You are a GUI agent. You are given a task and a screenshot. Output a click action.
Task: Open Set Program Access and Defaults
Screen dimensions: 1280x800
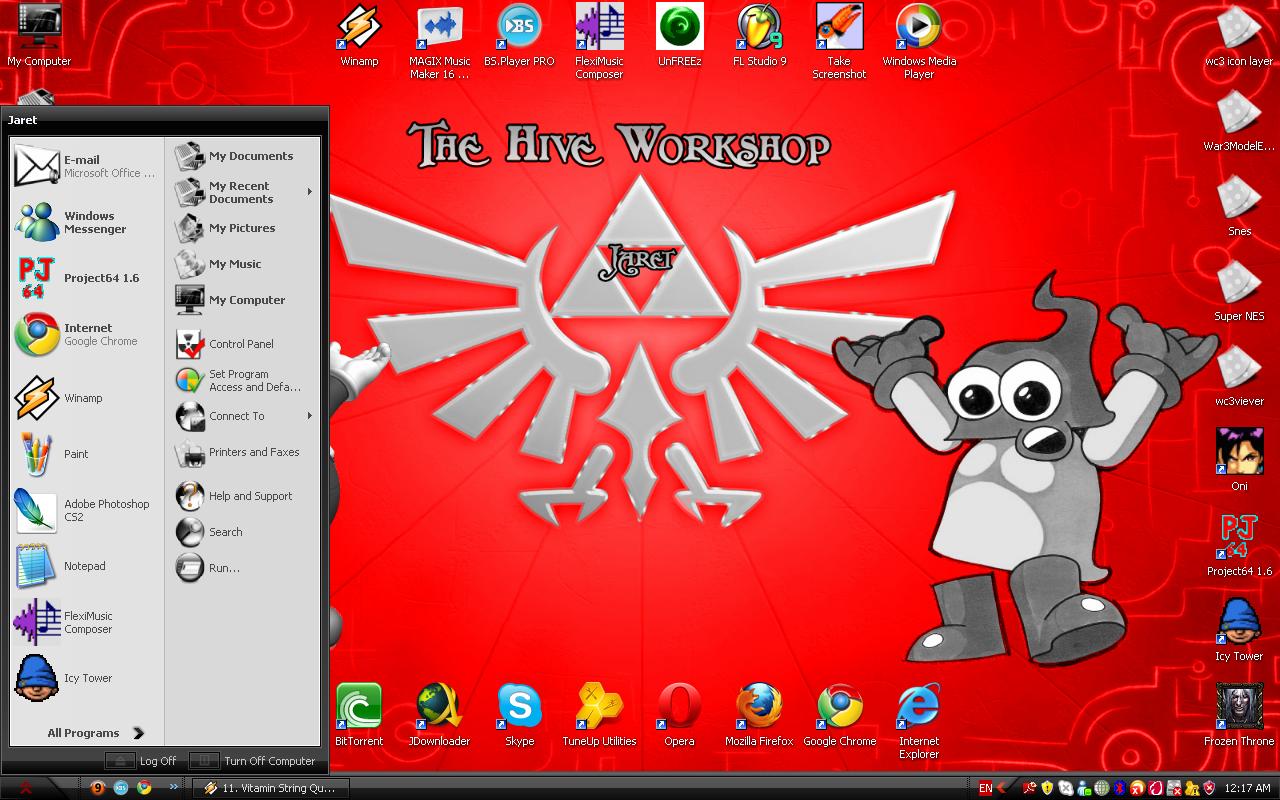coord(243,380)
